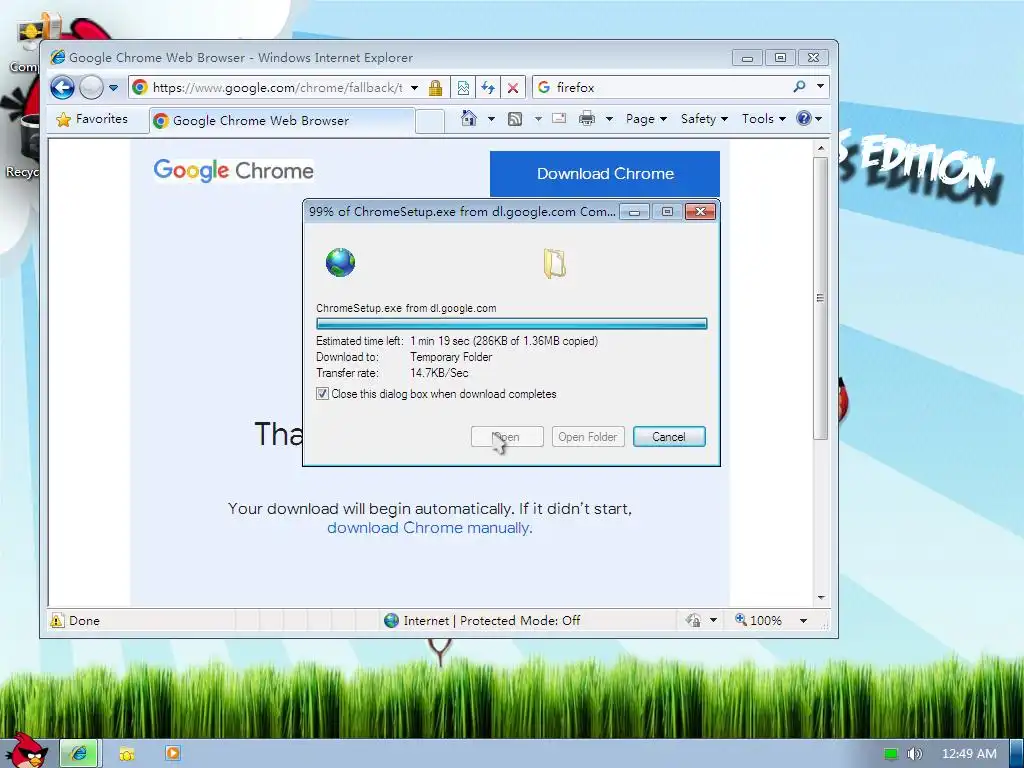Open the Favorites star button
The image size is (1024, 768).
point(92,120)
